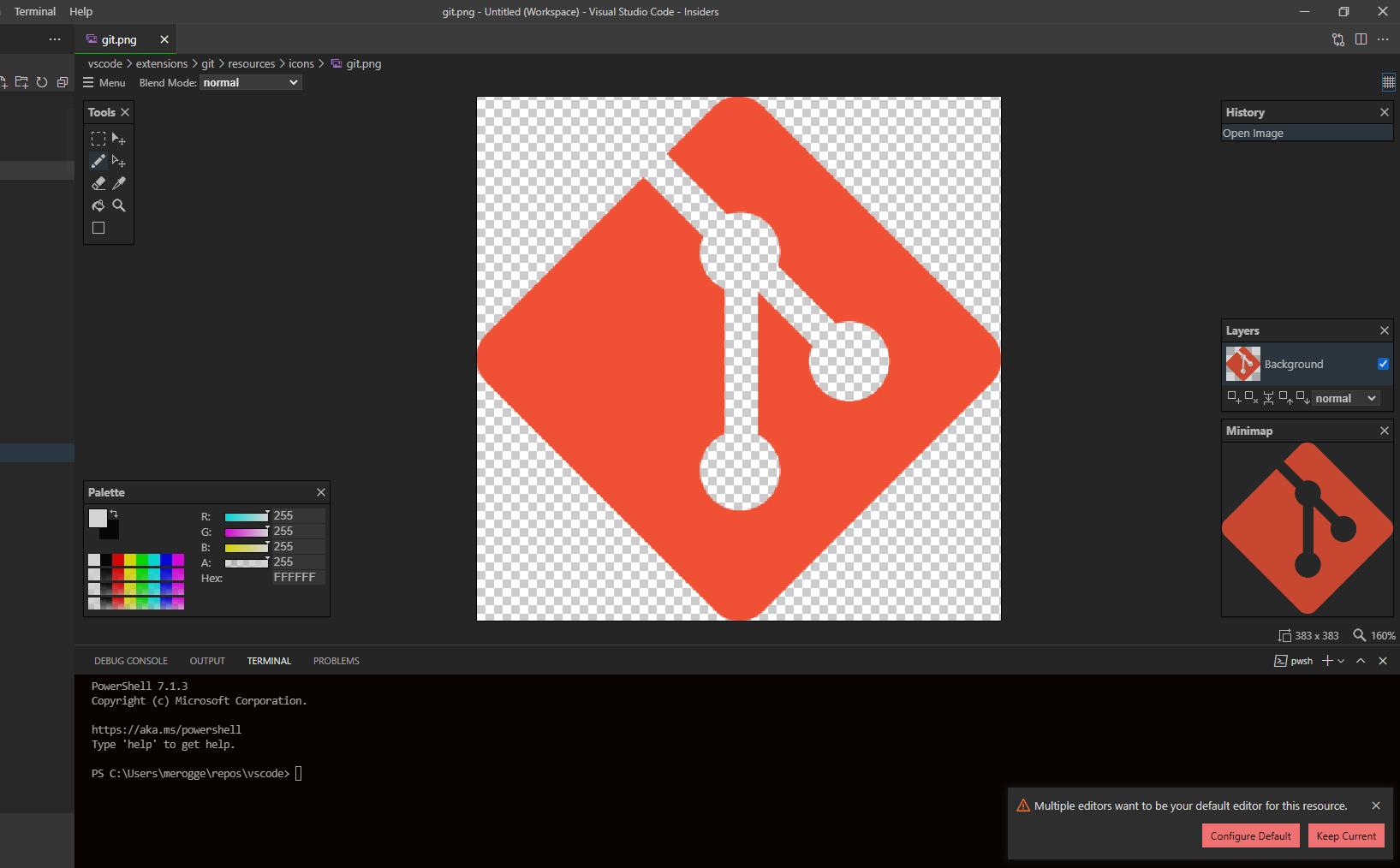
Task: Toggle the pixel grid icon
Action: [1389, 82]
